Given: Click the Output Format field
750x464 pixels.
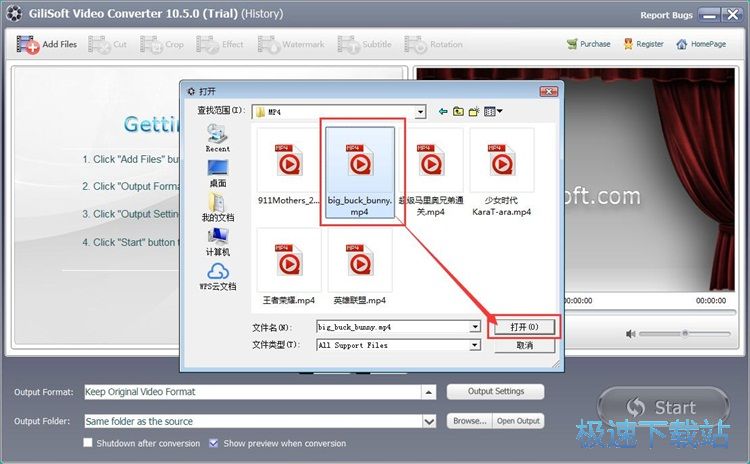Looking at the screenshot, I should coord(253,392).
